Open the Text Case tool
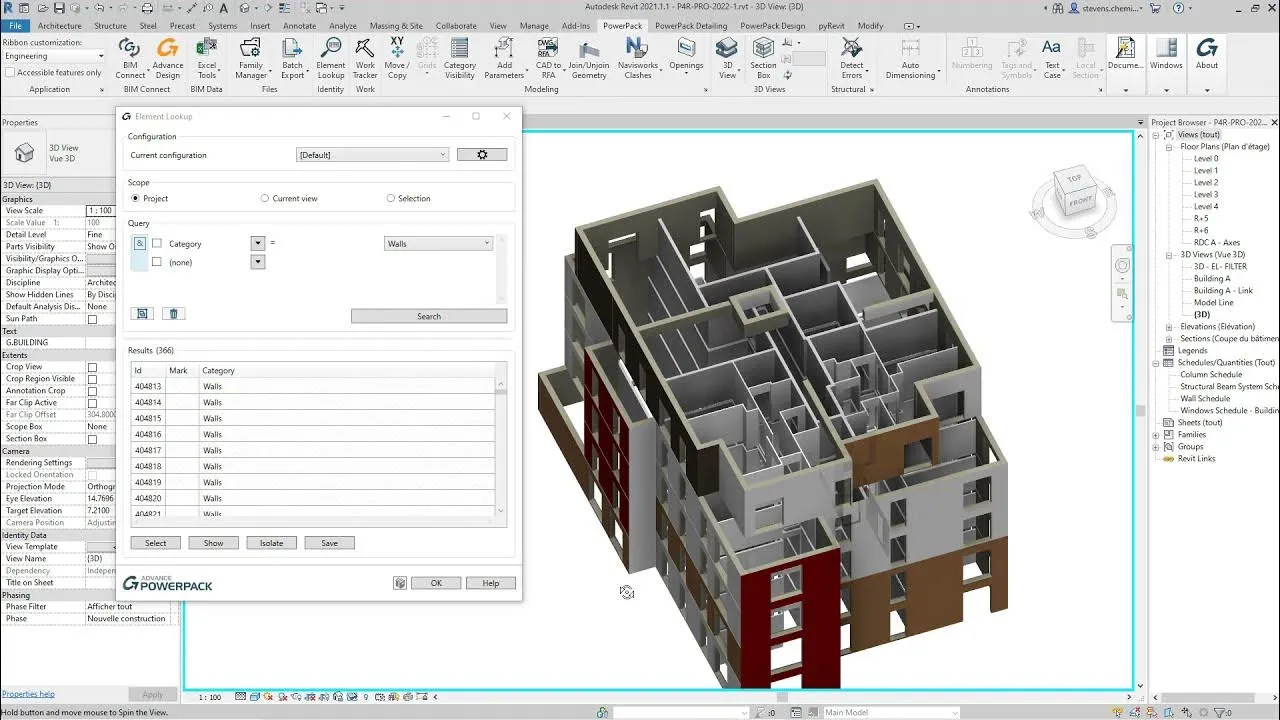 pos(1052,59)
